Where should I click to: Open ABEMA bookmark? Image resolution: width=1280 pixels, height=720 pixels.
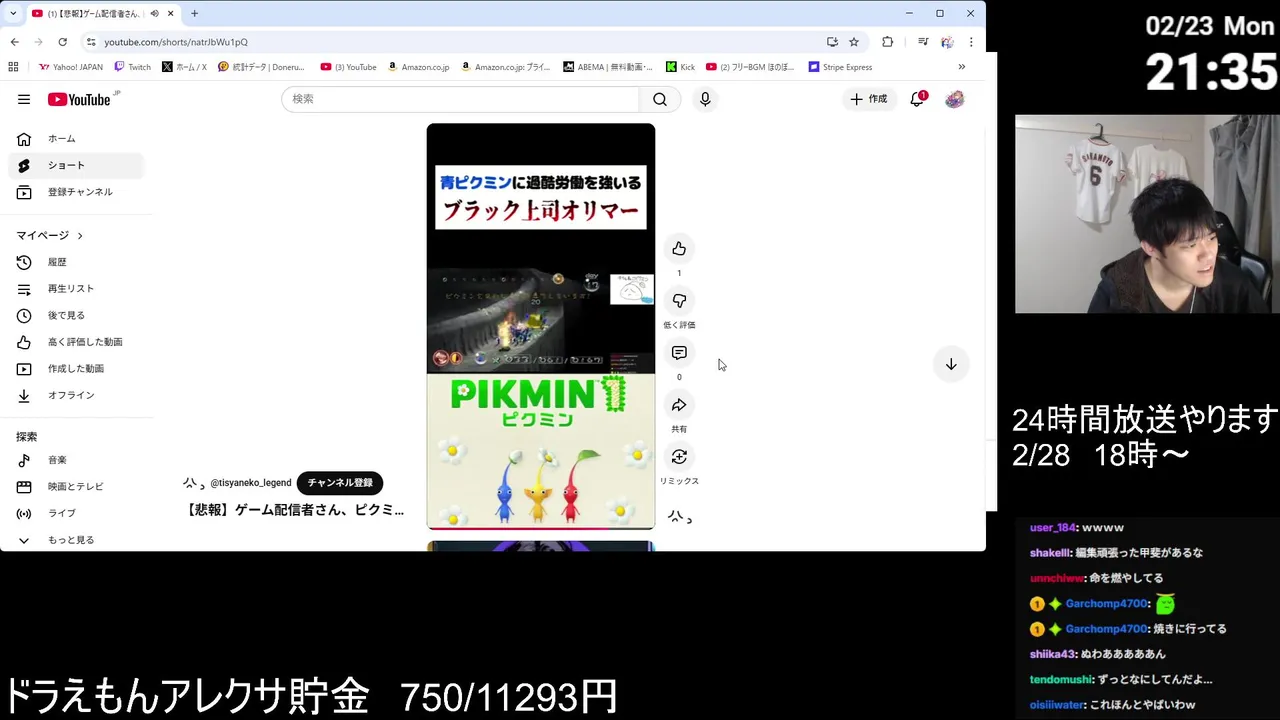pyautogui.click(x=607, y=67)
